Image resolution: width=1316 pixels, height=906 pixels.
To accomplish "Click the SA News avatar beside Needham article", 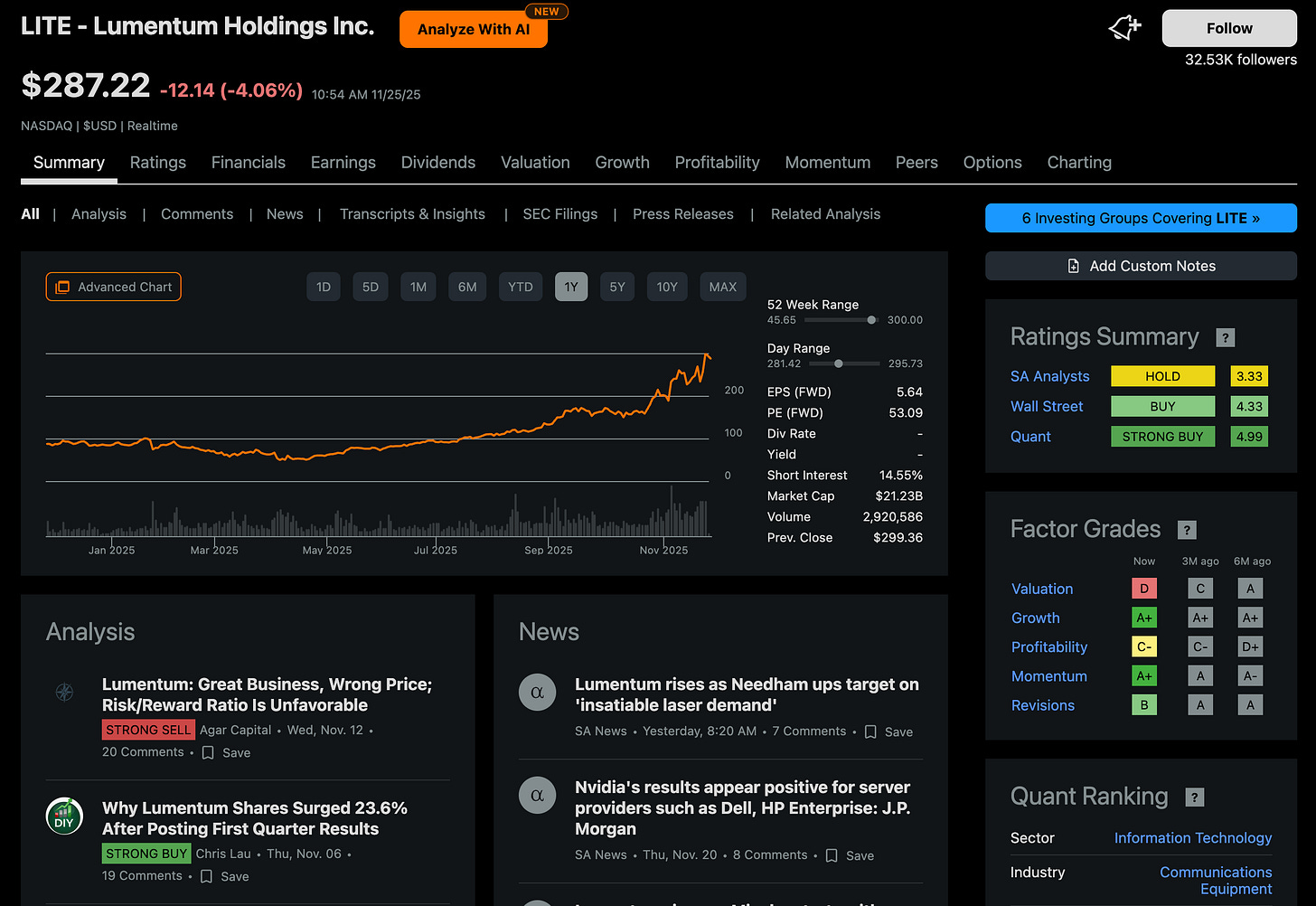I will point(537,693).
